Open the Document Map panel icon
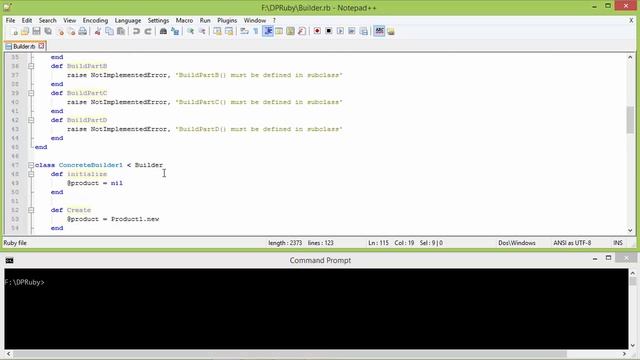 [x=290, y=31]
